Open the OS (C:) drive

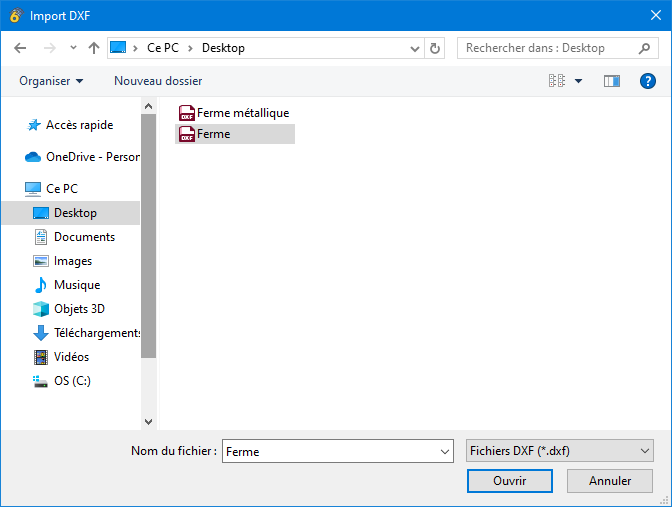point(72,381)
